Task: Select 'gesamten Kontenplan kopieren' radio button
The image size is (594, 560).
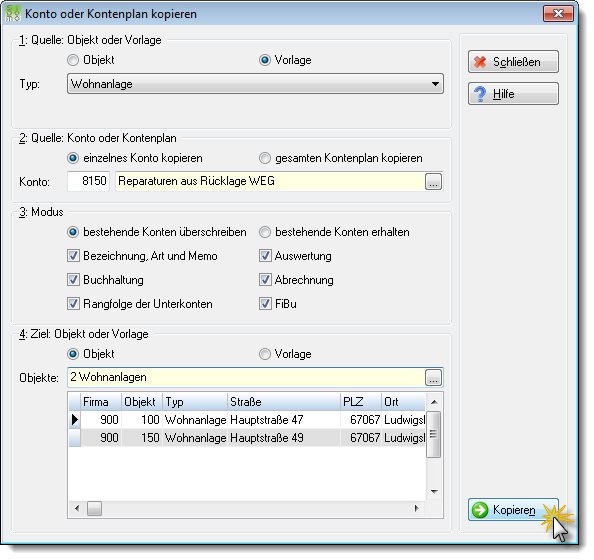Action: click(x=265, y=158)
